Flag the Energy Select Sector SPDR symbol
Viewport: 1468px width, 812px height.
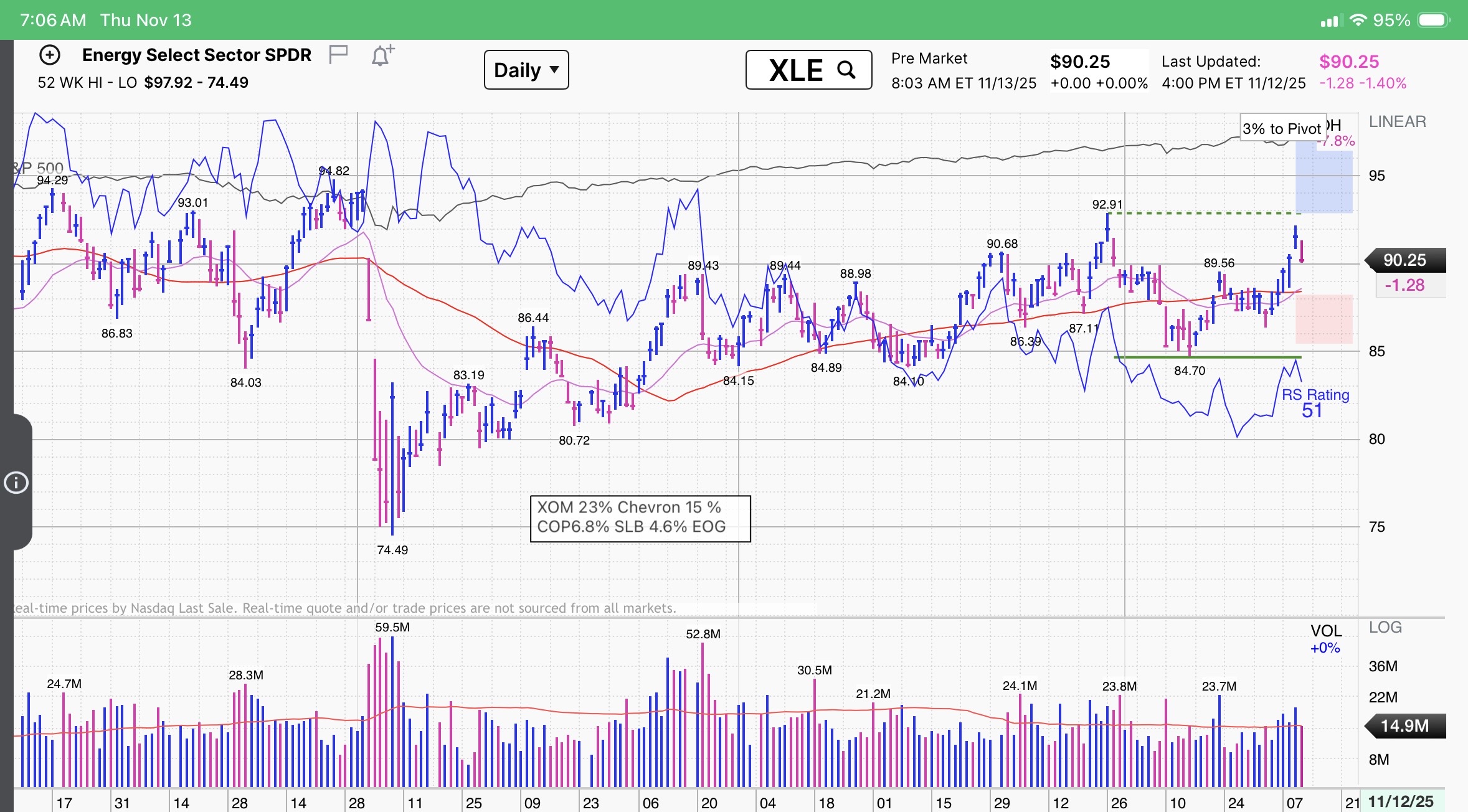click(338, 55)
